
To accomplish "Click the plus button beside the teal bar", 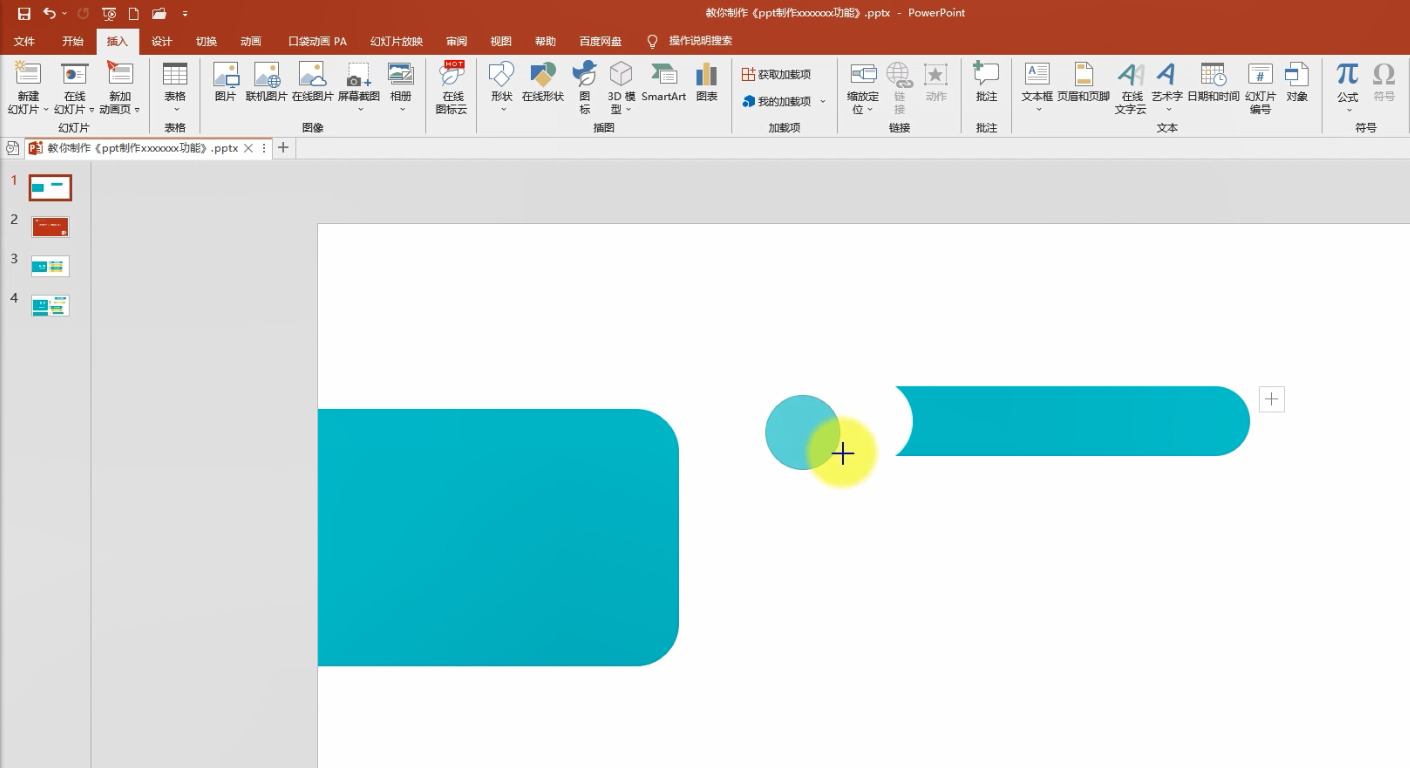I will pyautogui.click(x=1271, y=399).
